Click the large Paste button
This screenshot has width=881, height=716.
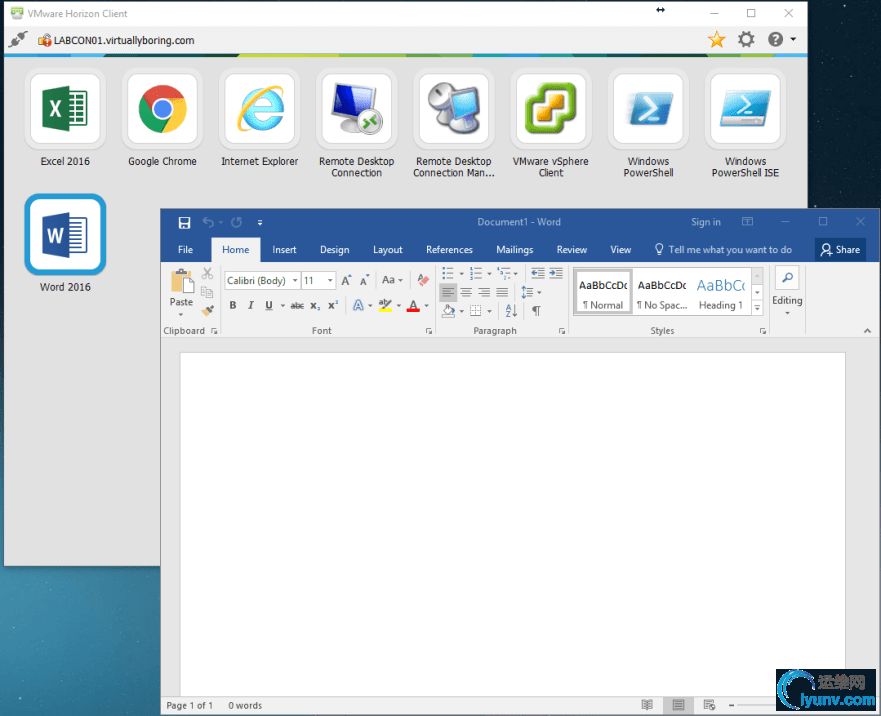(x=181, y=287)
